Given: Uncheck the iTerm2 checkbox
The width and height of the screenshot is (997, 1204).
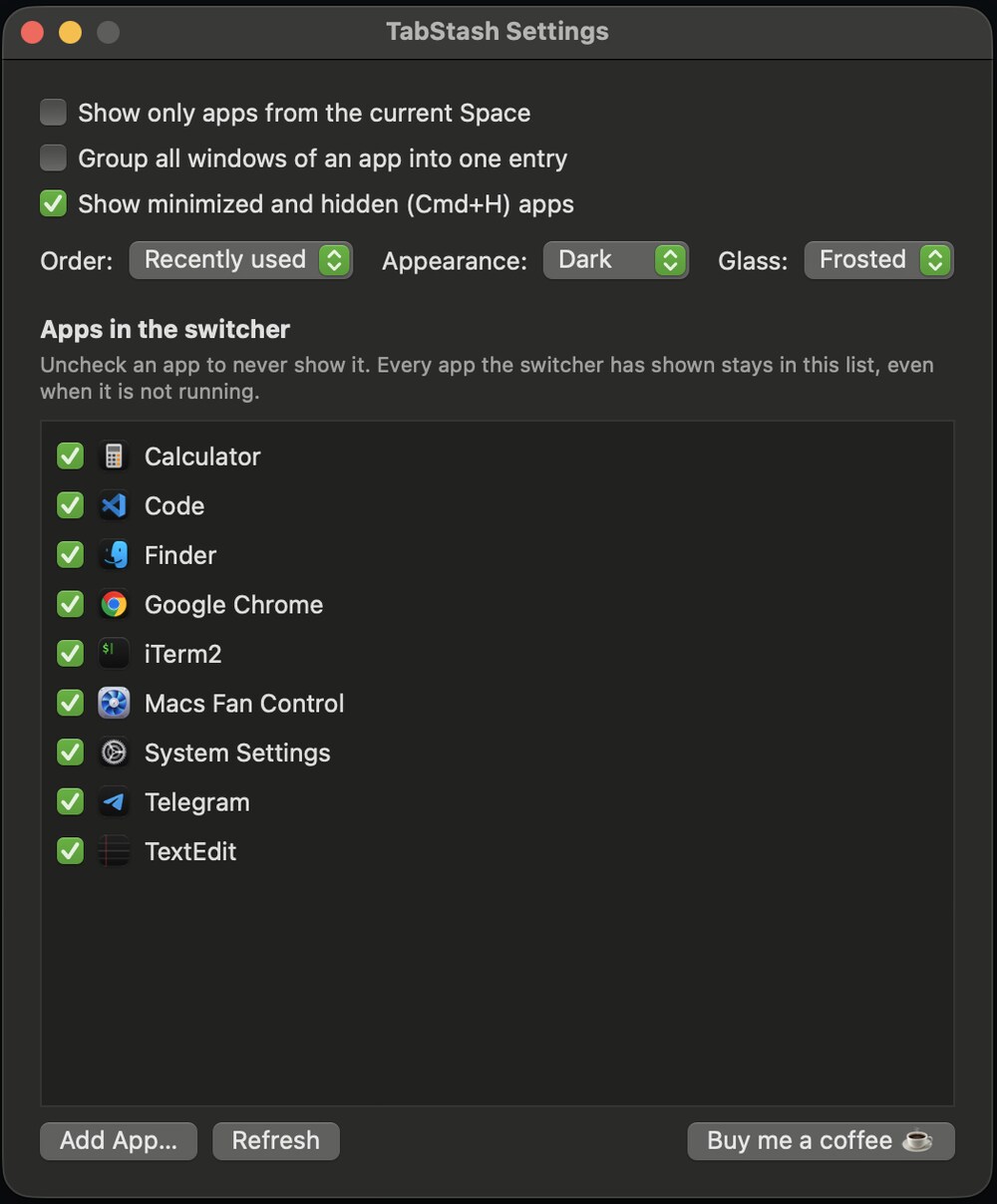Looking at the screenshot, I should [70, 654].
